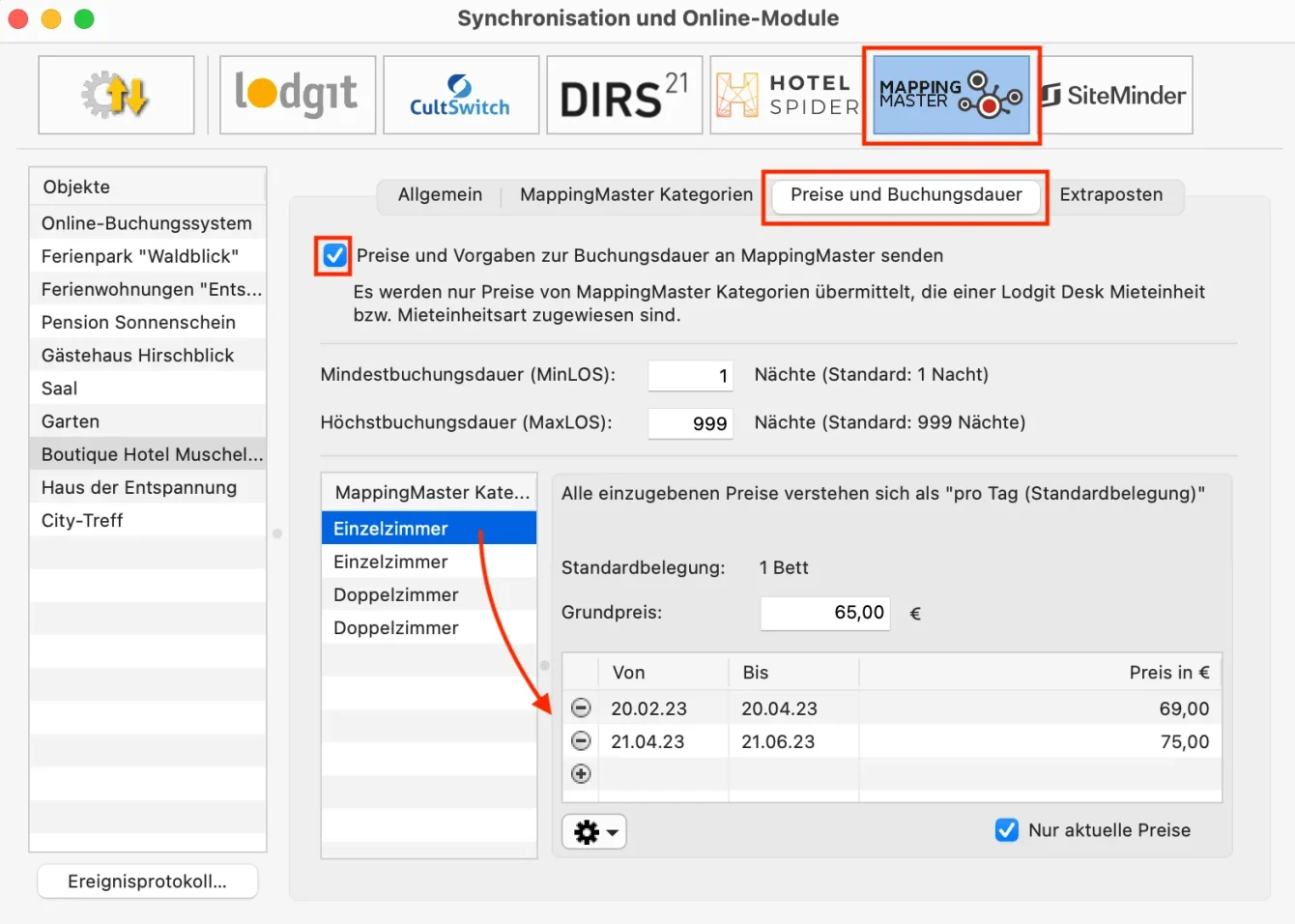The height and width of the screenshot is (924, 1295).
Task: Select the SiteMinder module icon
Action: tap(1114, 95)
